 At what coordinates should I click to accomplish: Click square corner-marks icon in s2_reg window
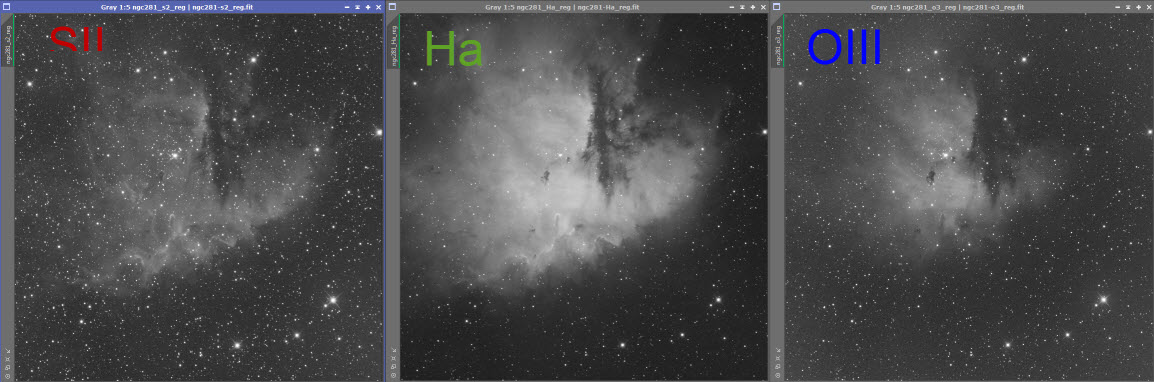[x=7, y=359]
